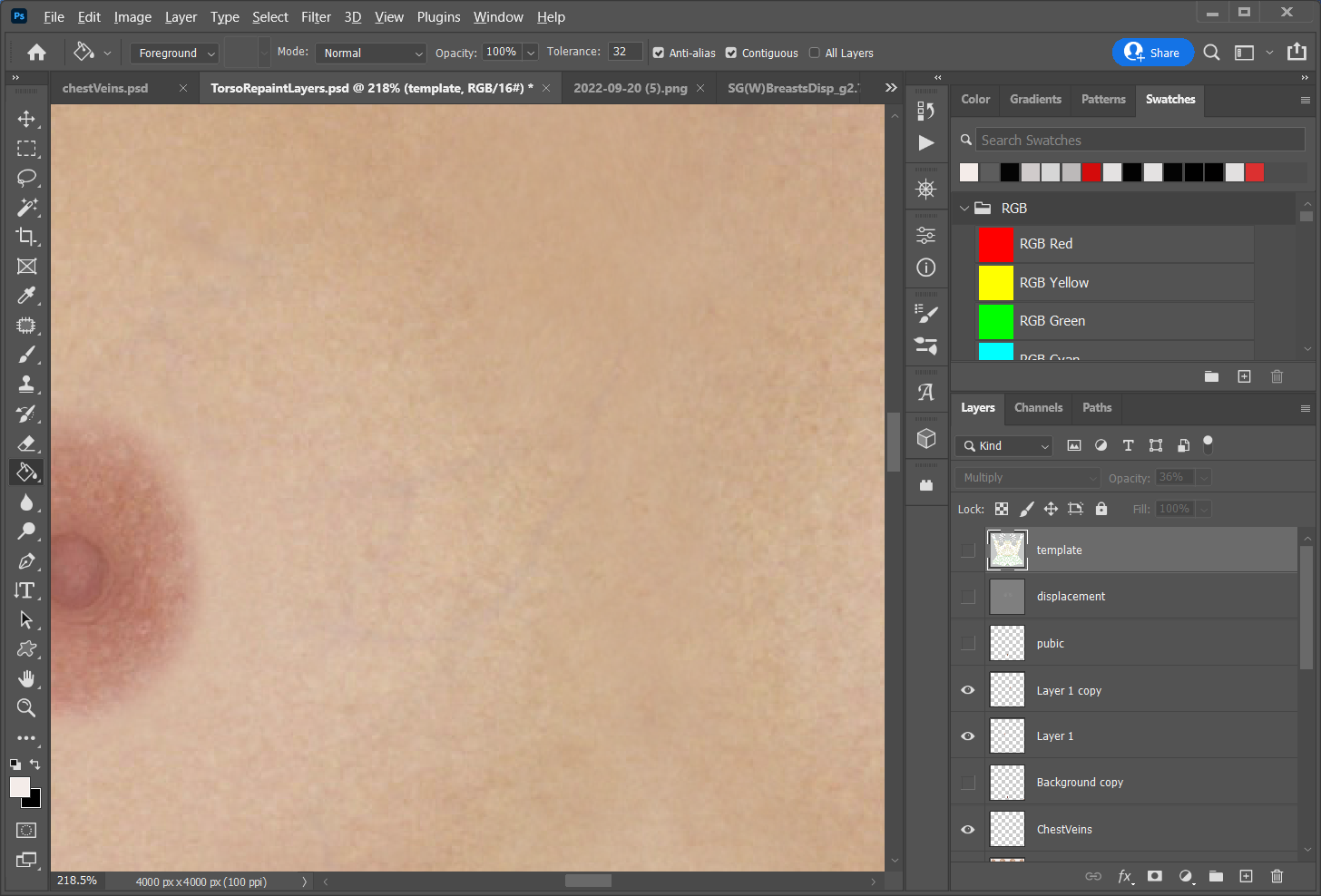Show the displacement layer
This screenshot has width=1321, height=896.
(x=968, y=597)
